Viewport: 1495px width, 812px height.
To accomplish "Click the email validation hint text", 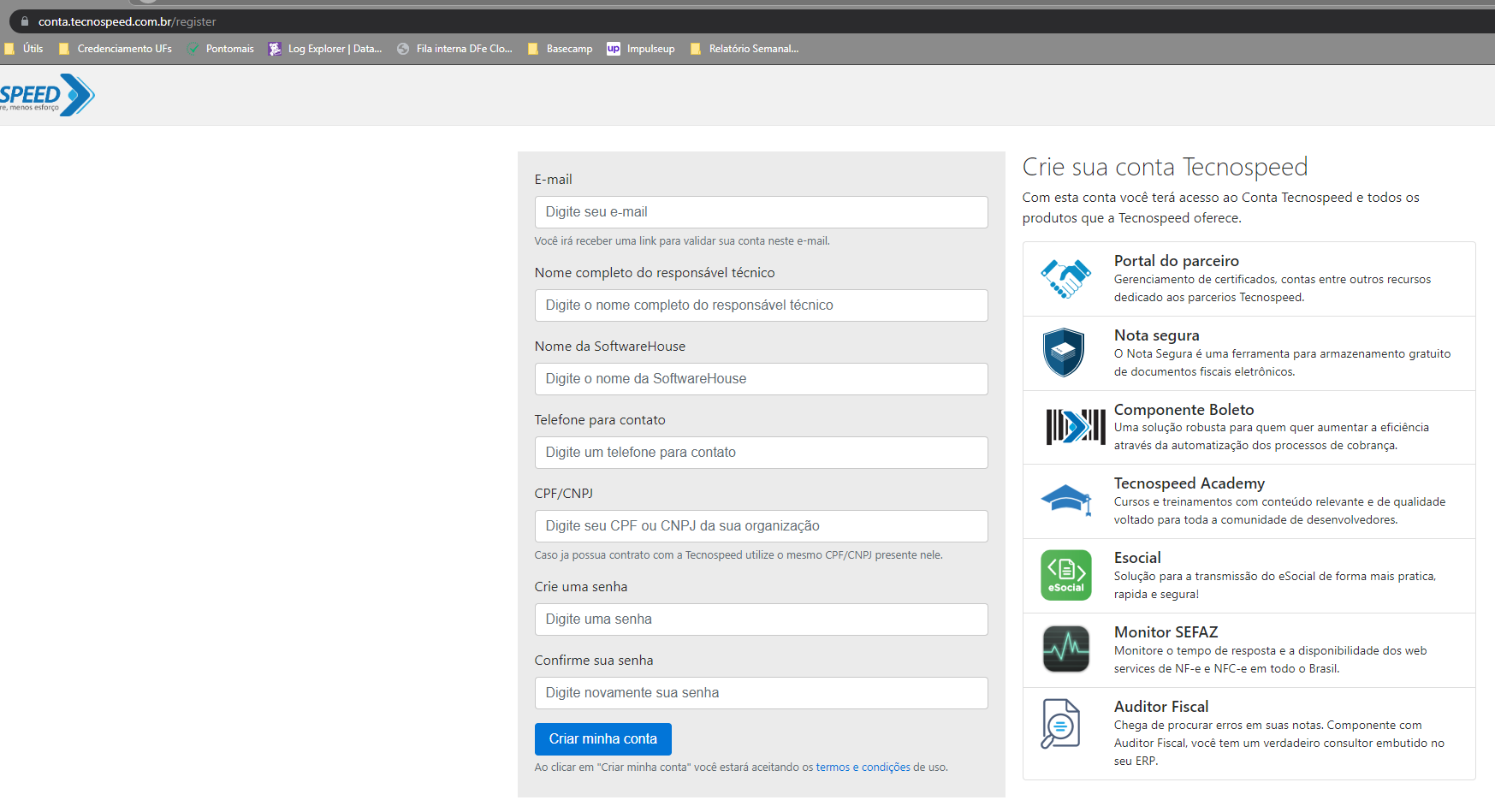I will (682, 241).
